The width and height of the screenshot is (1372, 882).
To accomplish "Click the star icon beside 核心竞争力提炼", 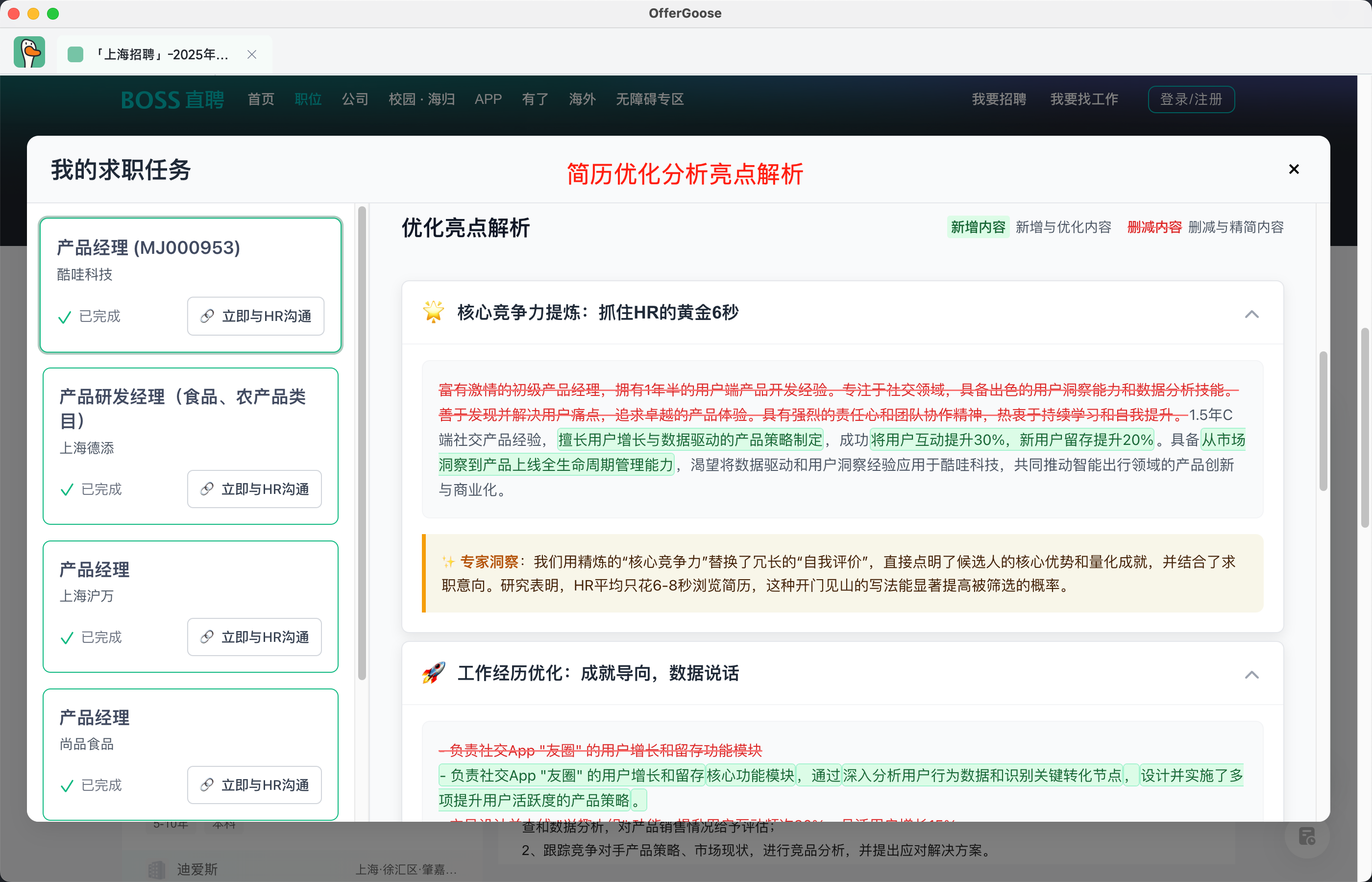I will (x=434, y=312).
